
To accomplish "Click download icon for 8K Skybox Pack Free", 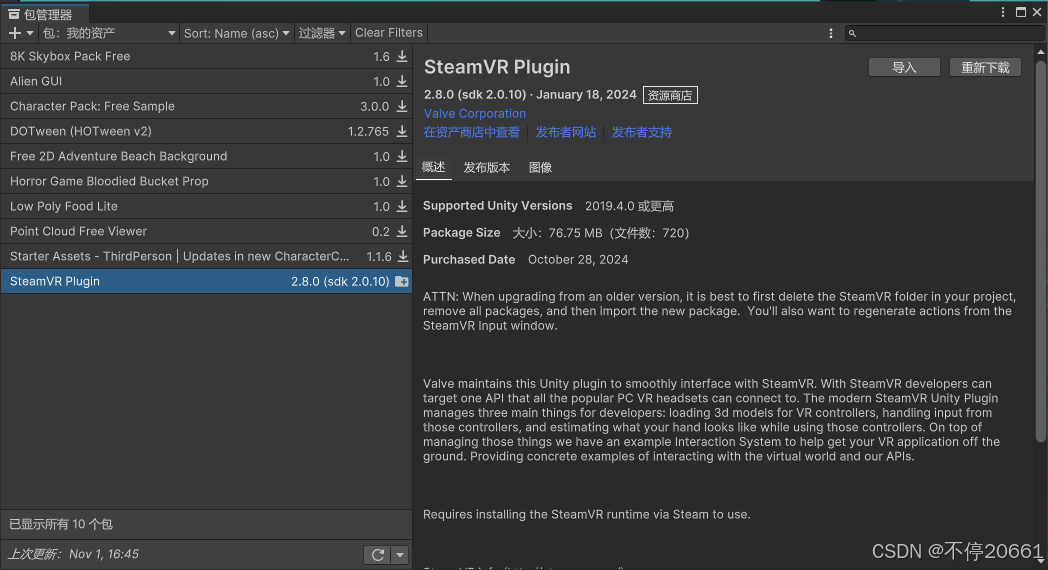I will pyautogui.click(x=402, y=56).
